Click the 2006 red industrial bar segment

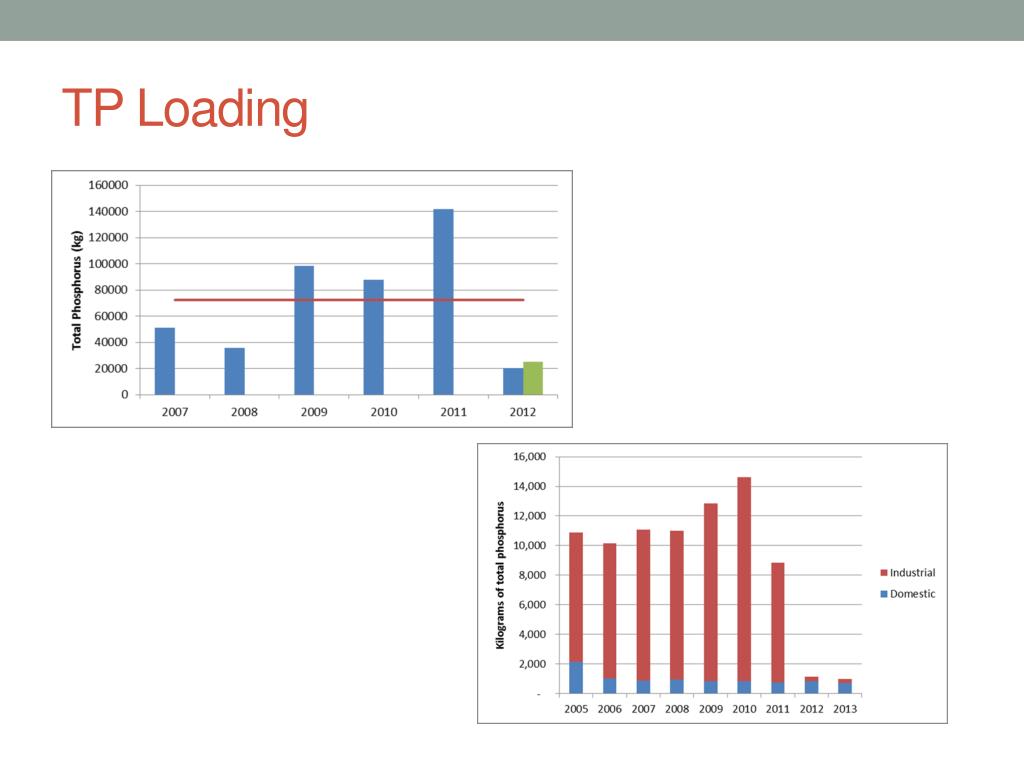click(609, 611)
